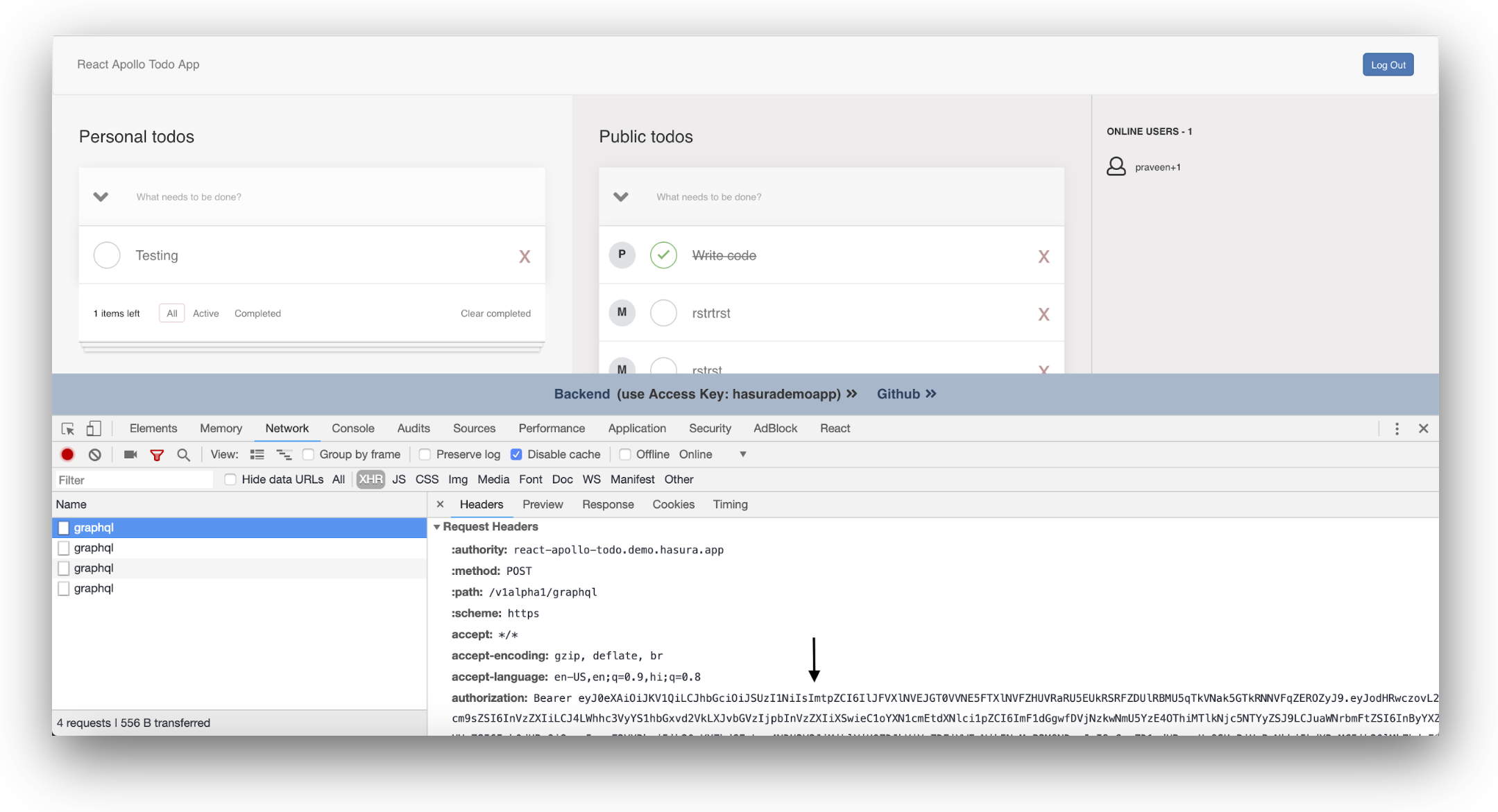This screenshot has width=1498, height=812.
Task: Toggle the red filter funnel icon
Action: pyautogui.click(x=157, y=455)
